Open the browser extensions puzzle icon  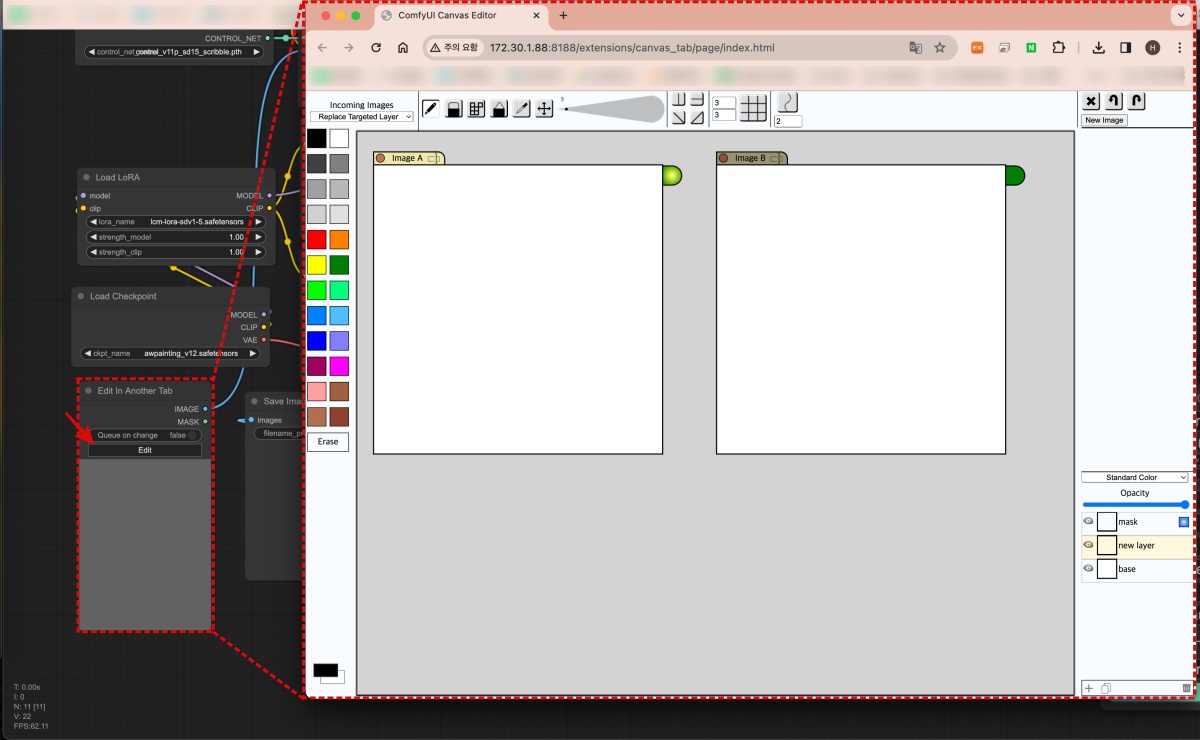[1059, 48]
